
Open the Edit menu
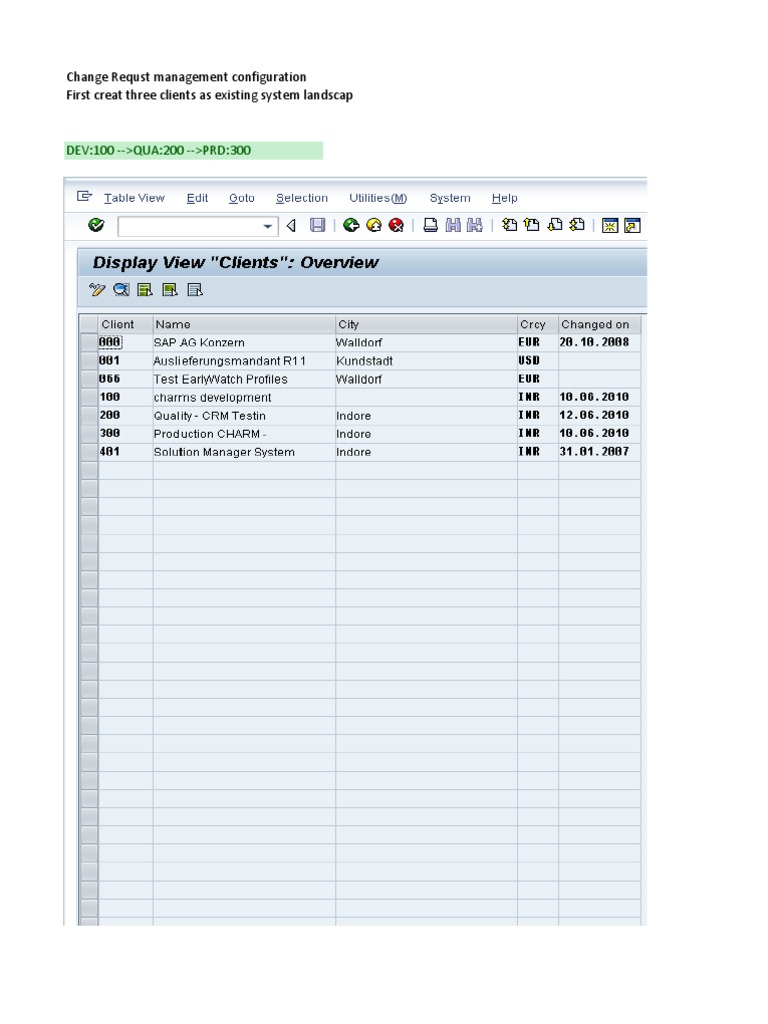(197, 198)
